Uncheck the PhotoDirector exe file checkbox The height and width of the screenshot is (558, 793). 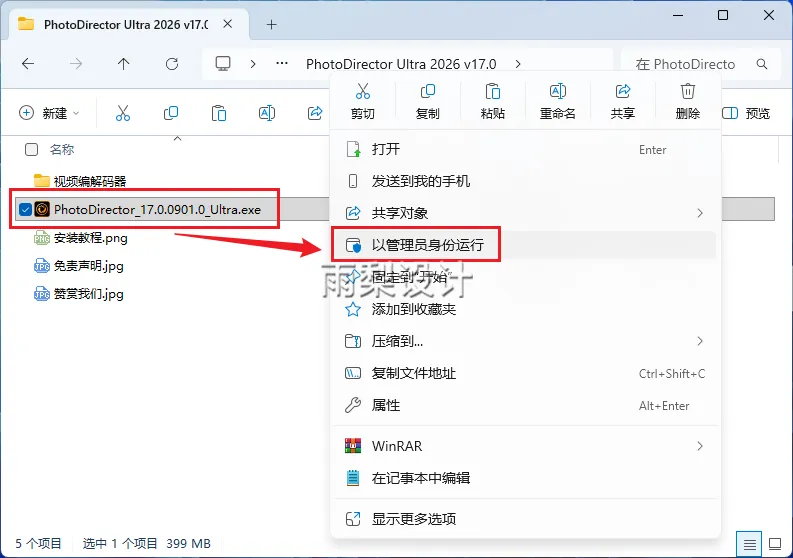click(x=25, y=209)
